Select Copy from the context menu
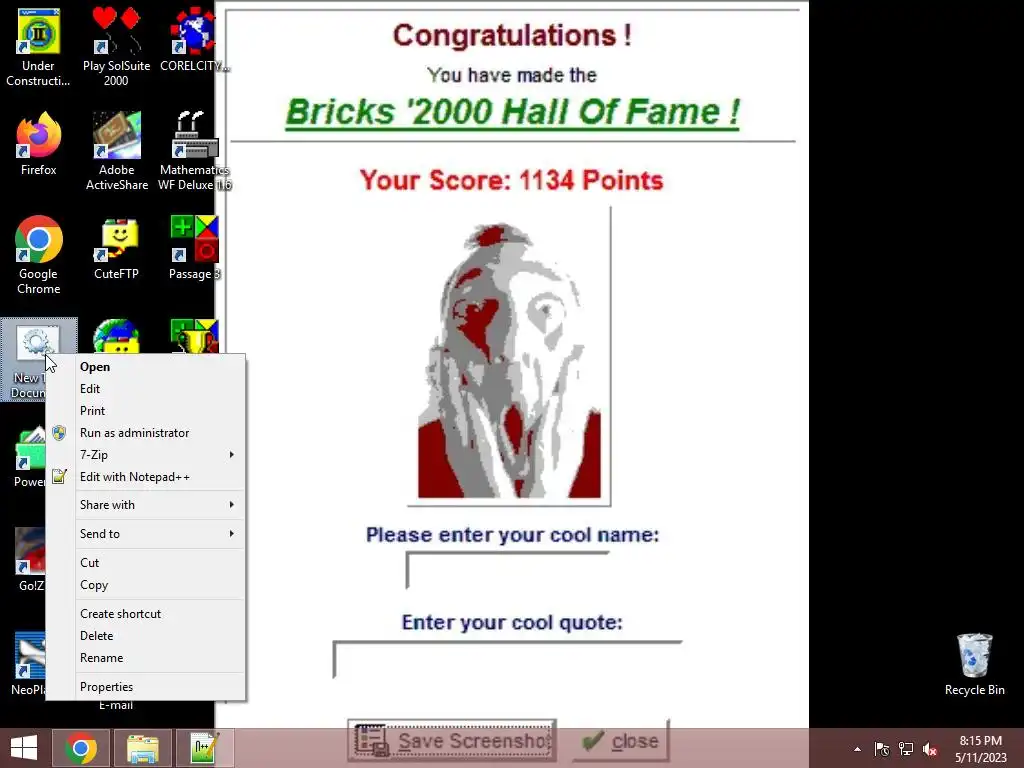The width and height of the screenshot is (1024, 768). (146, 585)
